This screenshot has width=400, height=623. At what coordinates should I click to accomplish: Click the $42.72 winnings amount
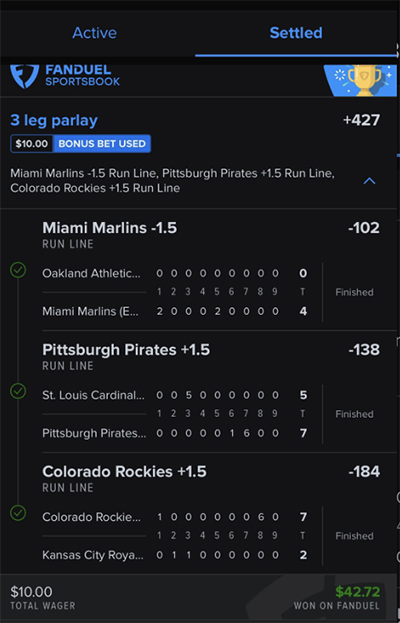click(357, 592)
